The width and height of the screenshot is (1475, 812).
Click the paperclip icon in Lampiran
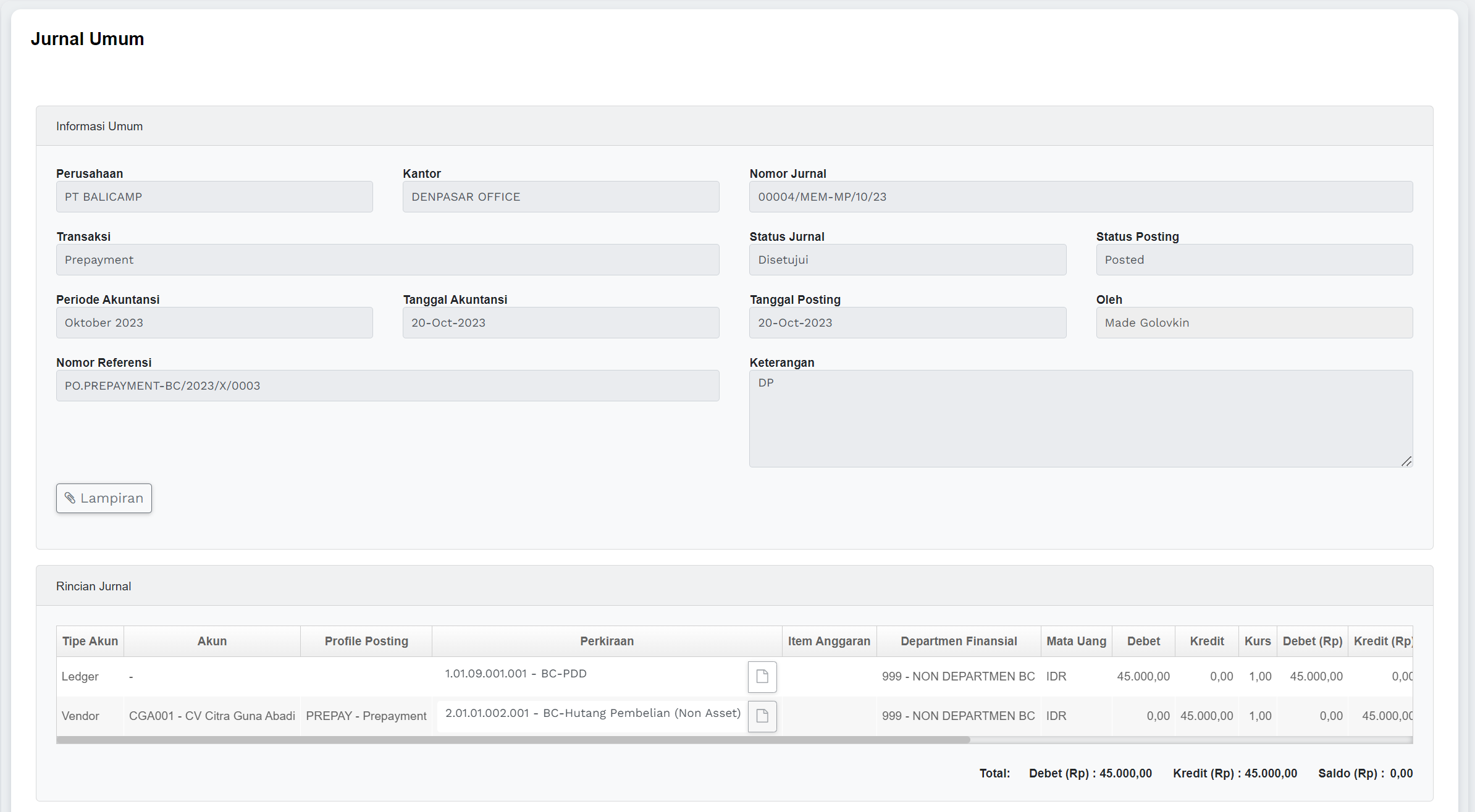(x=70, y=498)
